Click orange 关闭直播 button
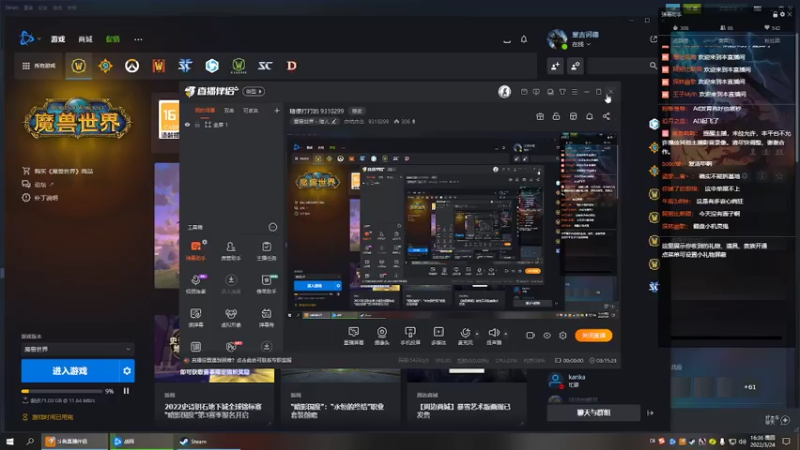This screenshot has height=450, width=800. click(x=593, y=335)
